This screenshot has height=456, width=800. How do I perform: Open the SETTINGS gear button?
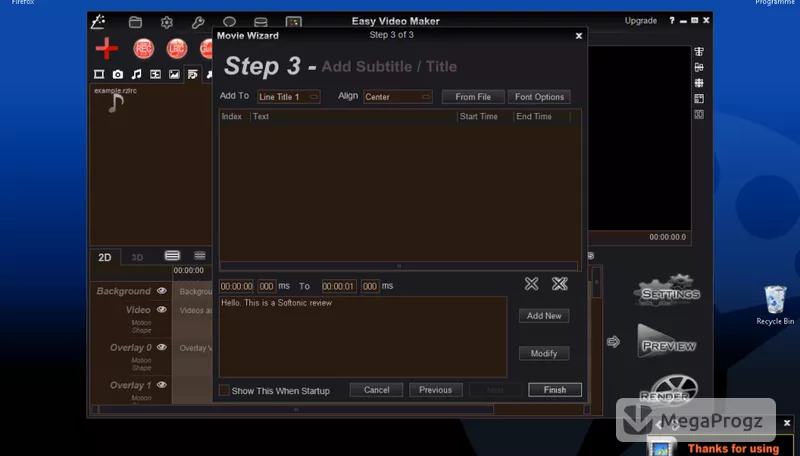(x=667, y=291)
